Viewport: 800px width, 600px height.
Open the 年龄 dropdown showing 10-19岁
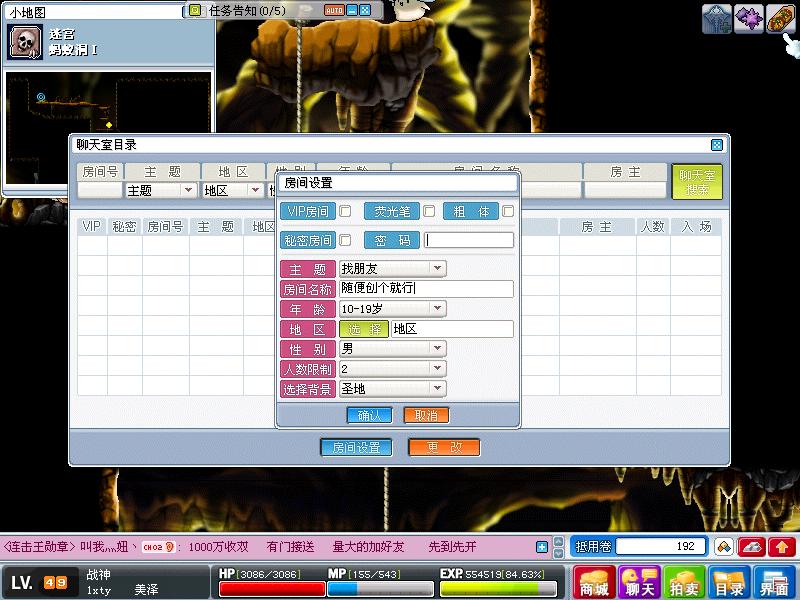pyautogui.click(x=392, y=309)
